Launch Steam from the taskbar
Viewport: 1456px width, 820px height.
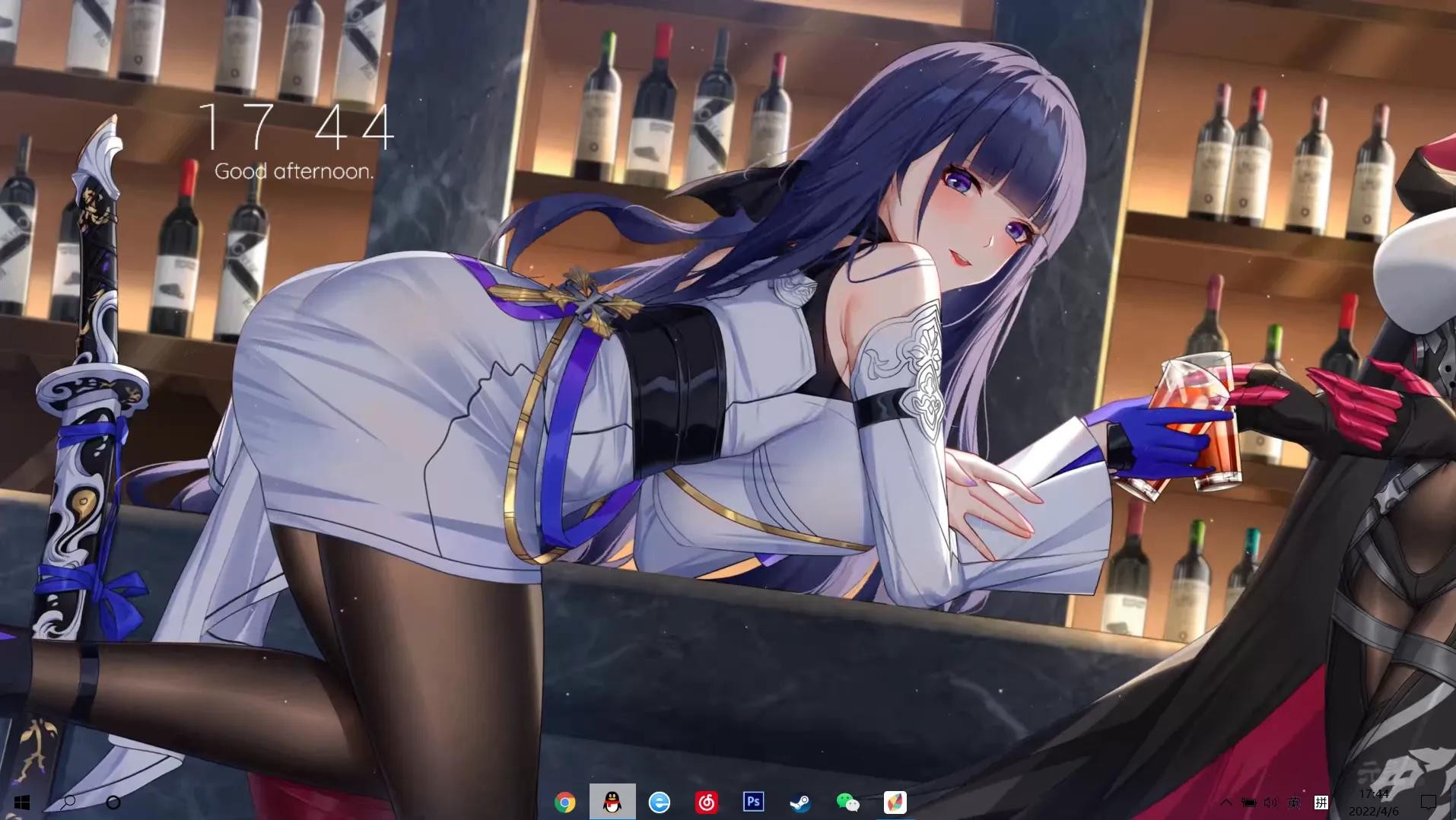click(800, 803)
